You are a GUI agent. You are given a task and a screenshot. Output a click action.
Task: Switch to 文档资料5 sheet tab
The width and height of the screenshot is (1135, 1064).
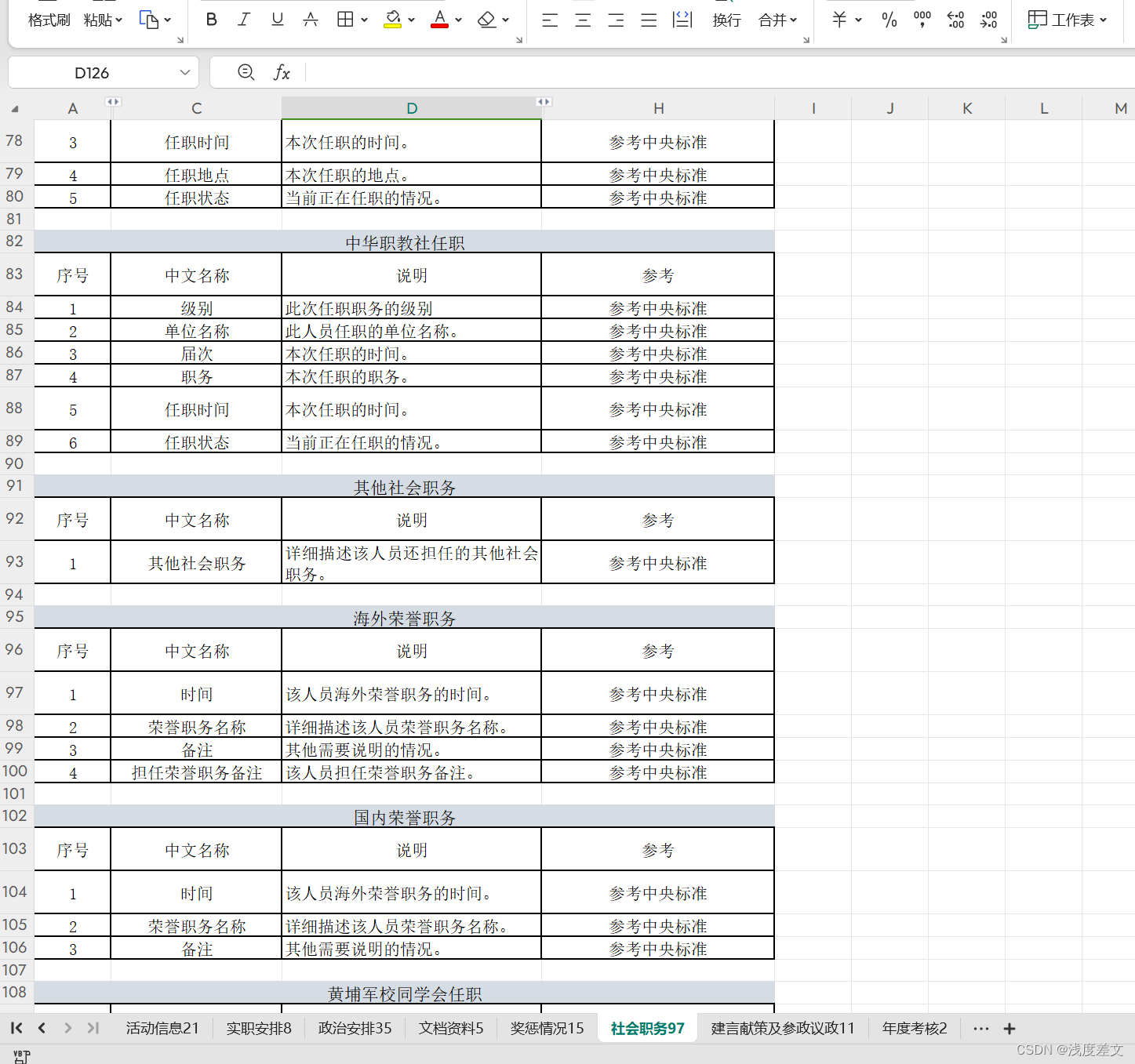[451, 1028]
